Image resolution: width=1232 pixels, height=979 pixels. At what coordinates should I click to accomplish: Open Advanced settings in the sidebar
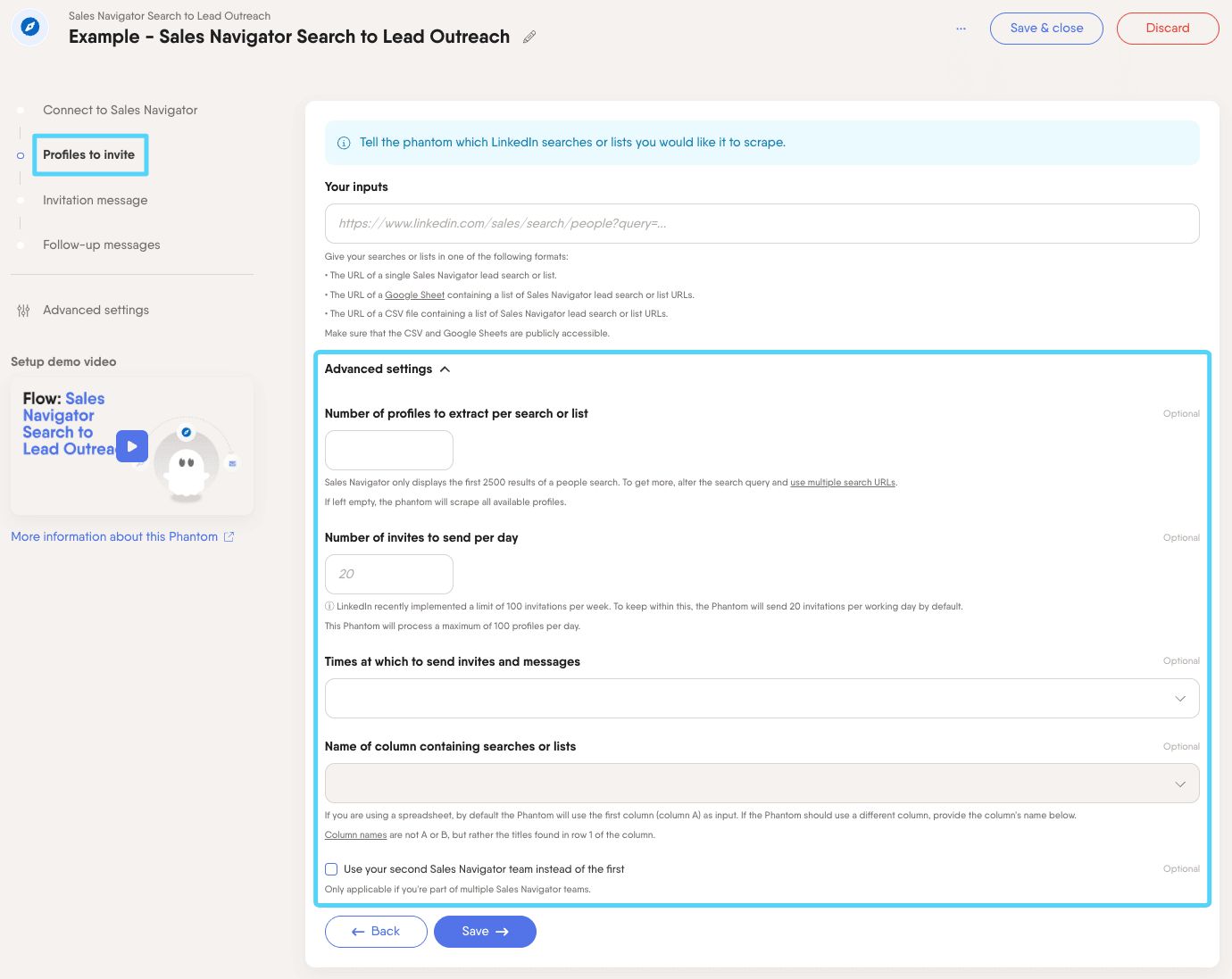[96, 310]
